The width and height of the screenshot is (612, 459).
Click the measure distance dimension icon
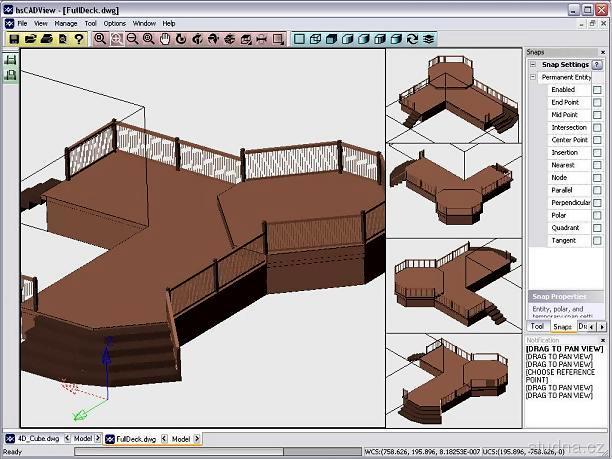262,39
